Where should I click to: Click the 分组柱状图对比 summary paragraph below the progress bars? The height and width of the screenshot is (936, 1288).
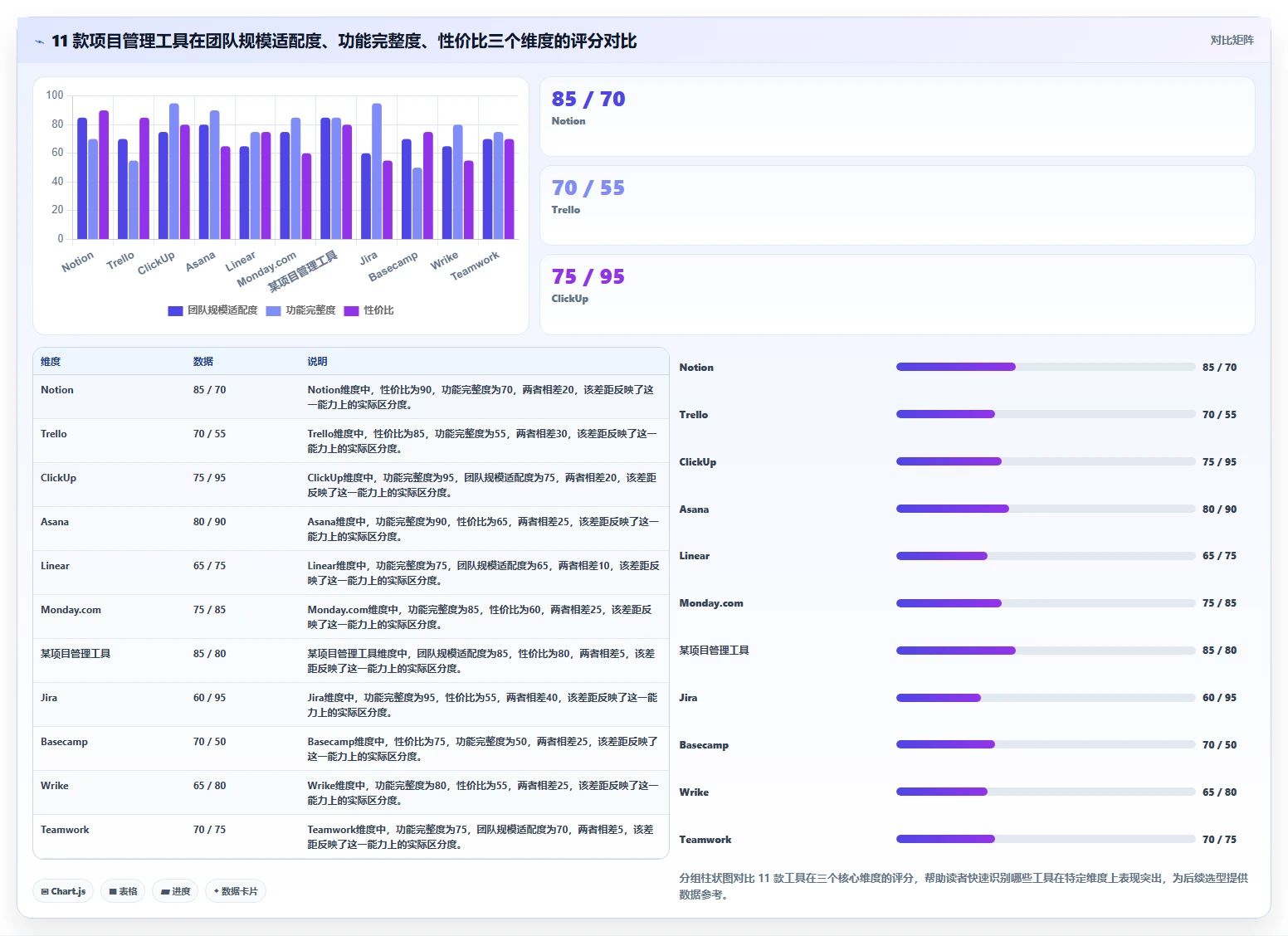[x=964, y=886]
